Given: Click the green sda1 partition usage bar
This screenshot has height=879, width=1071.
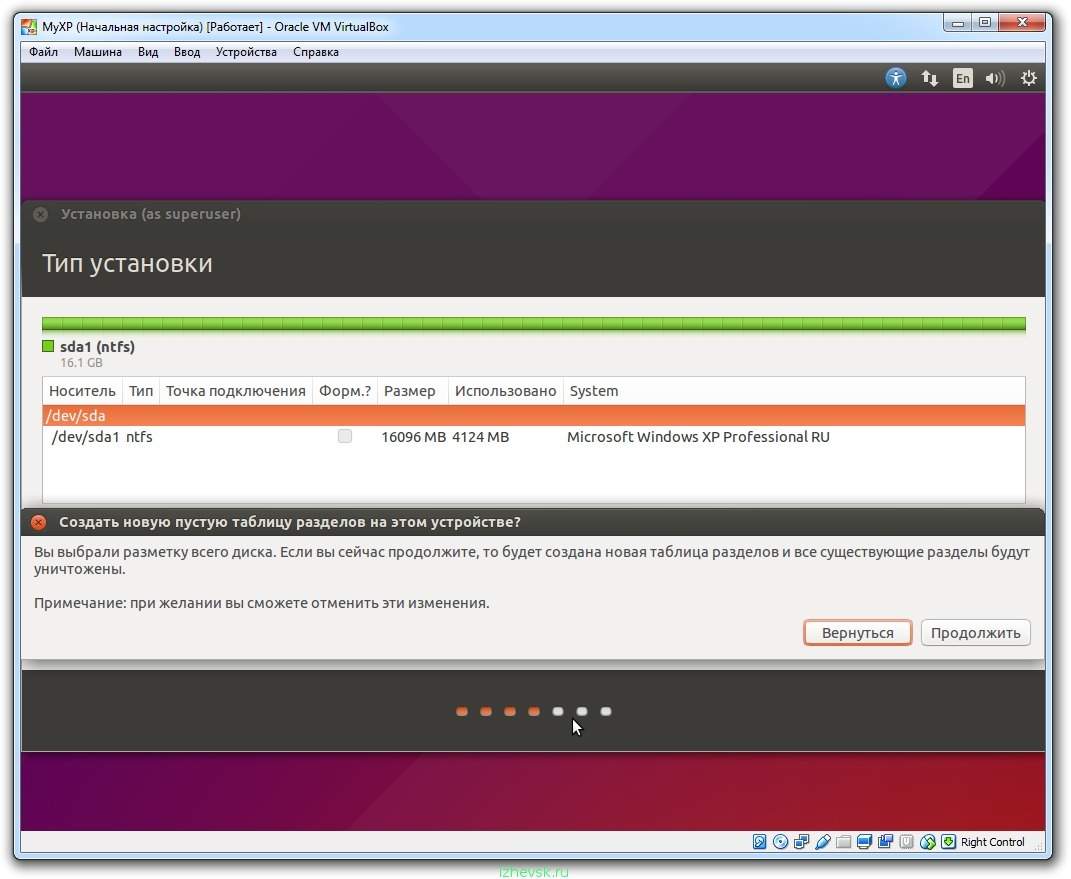Looking at the screenshot, I should (533, 324).
